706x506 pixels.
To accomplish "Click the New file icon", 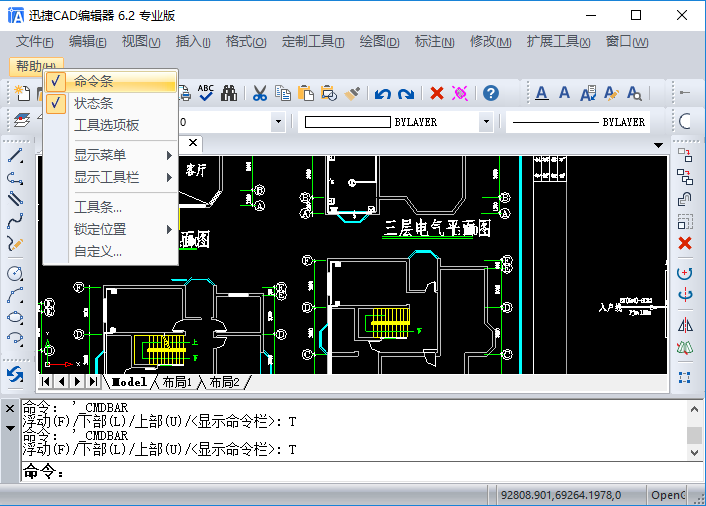I will coord(22,93).
